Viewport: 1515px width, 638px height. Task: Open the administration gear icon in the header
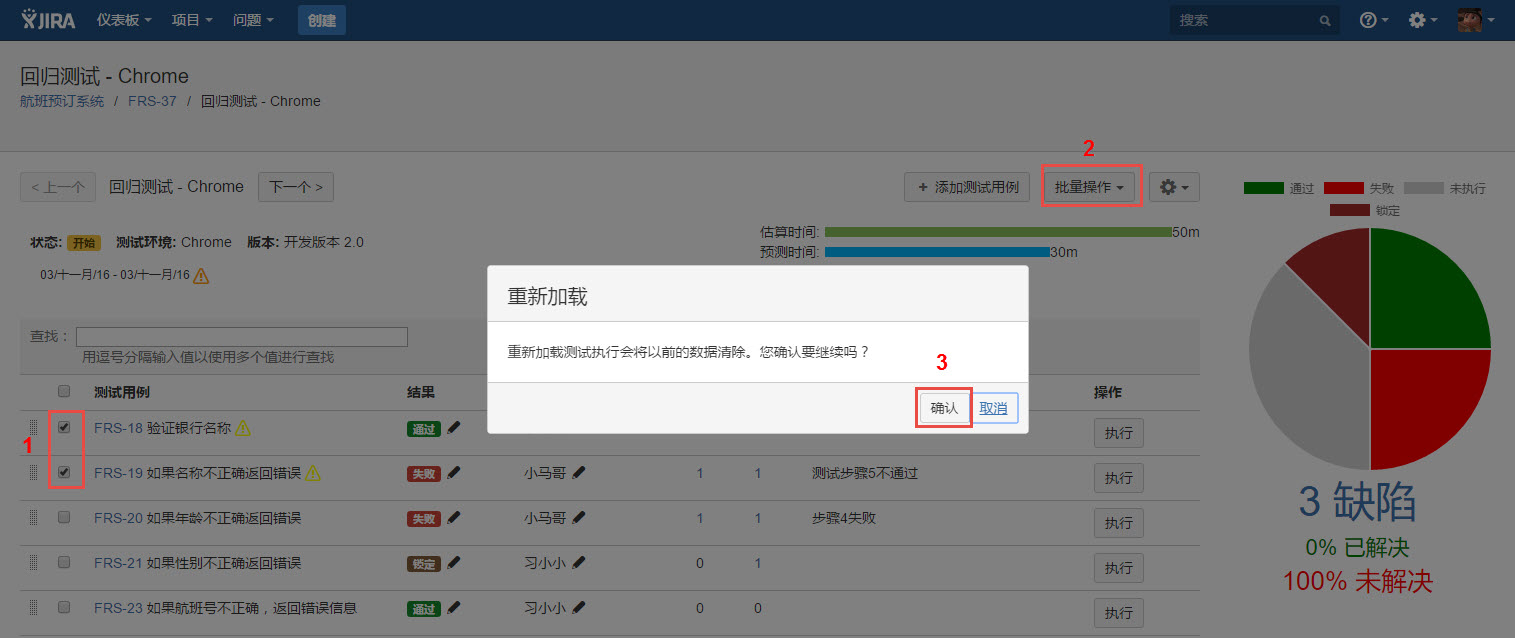(x=1417, y=20)
